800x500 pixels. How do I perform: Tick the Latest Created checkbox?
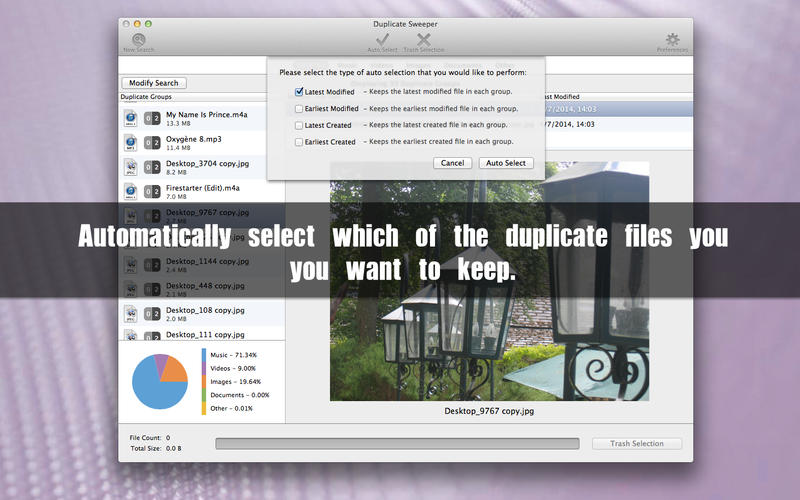[299, 126]
